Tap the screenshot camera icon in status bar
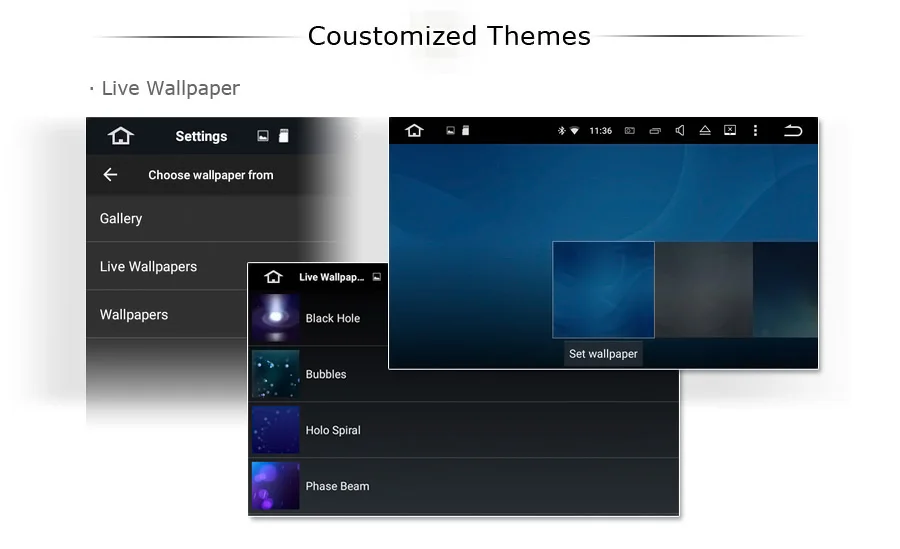 click(630, 131)
